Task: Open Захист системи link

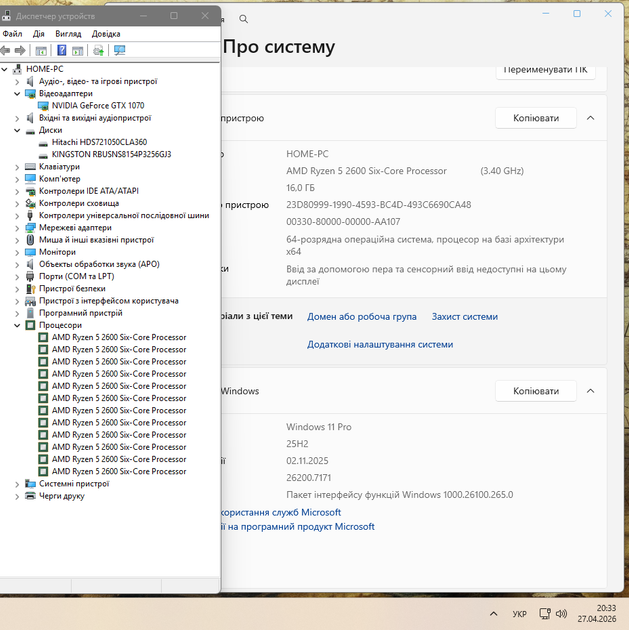Action: click(x=465, y=317)
